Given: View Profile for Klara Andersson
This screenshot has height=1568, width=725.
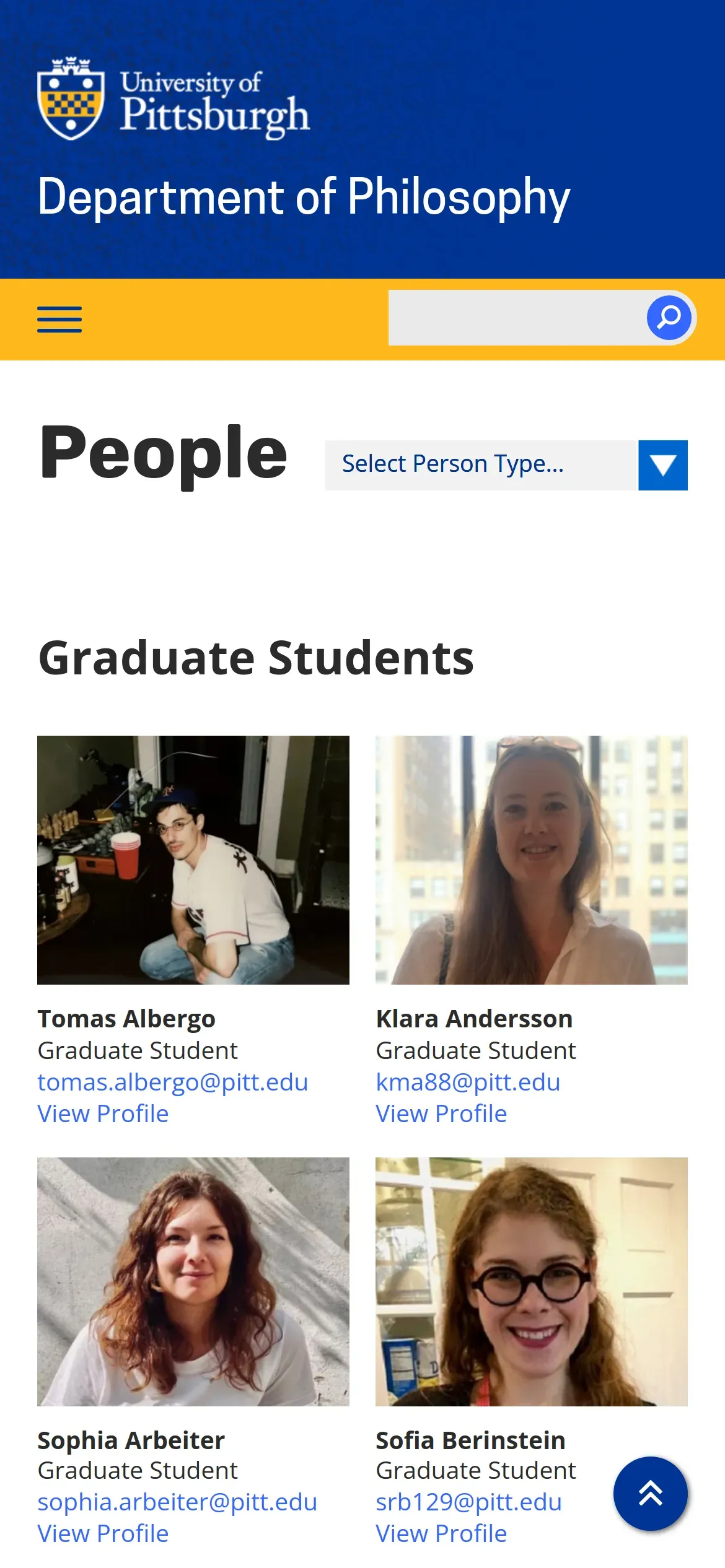Looking at the screenshot, I should tap(441, 1113).
